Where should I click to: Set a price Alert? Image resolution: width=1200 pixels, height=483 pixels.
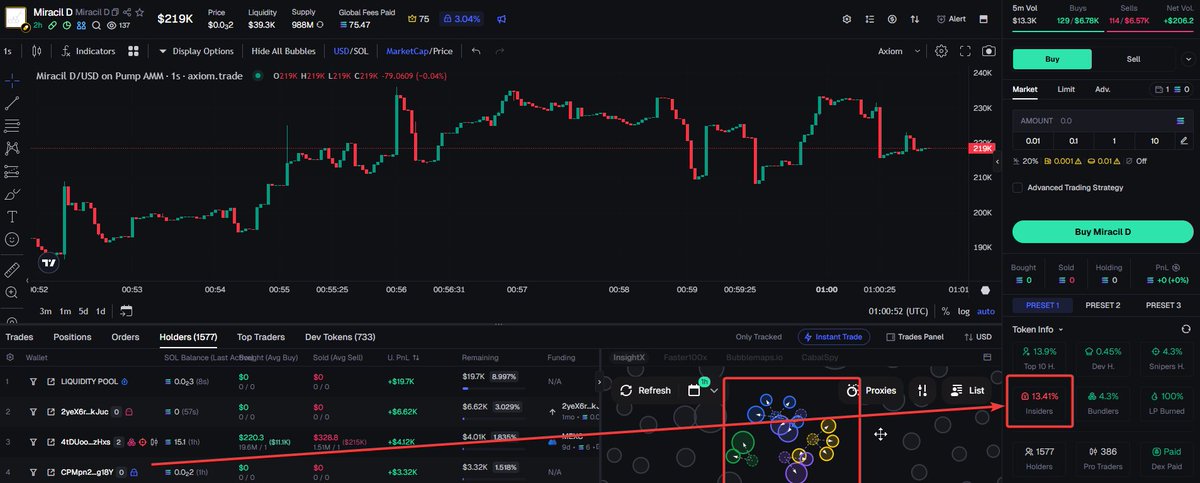click(x=951, y=19)
